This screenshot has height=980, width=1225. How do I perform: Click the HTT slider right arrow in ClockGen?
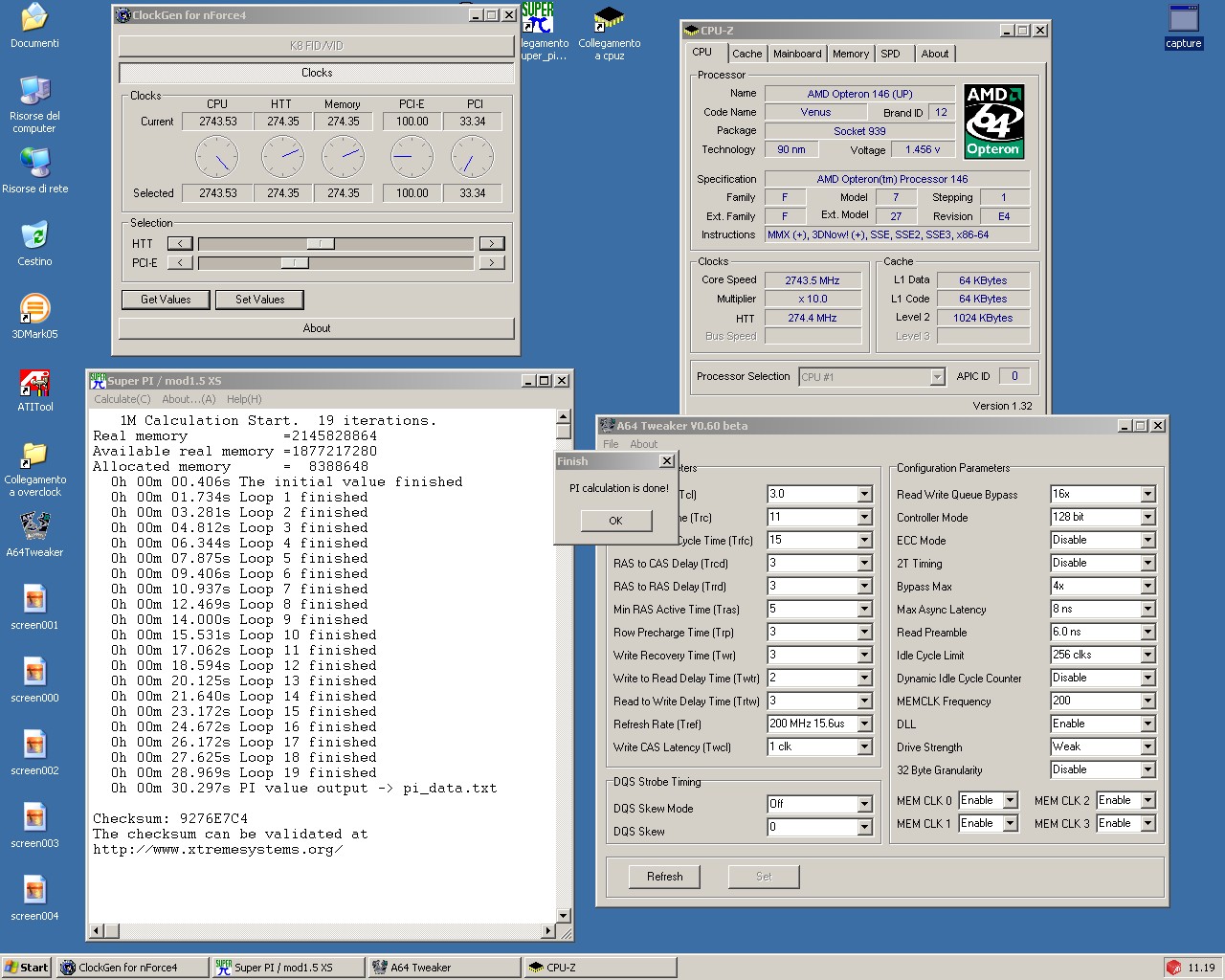492,243
